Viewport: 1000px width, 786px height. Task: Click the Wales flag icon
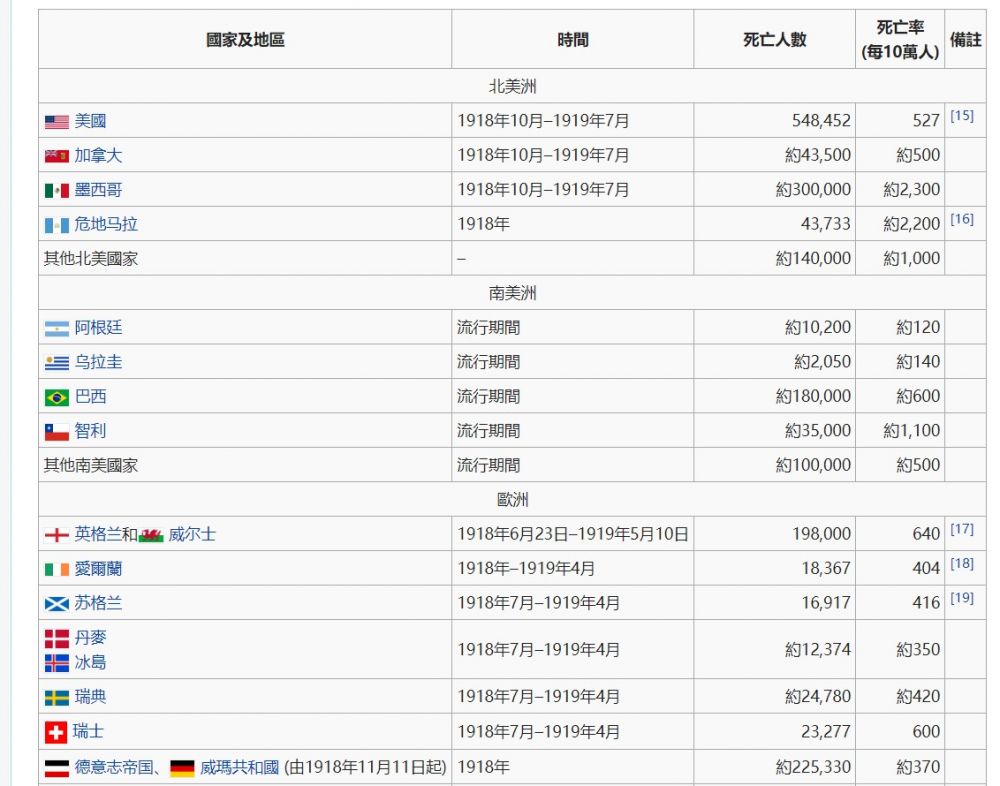[x=151, y=535]
